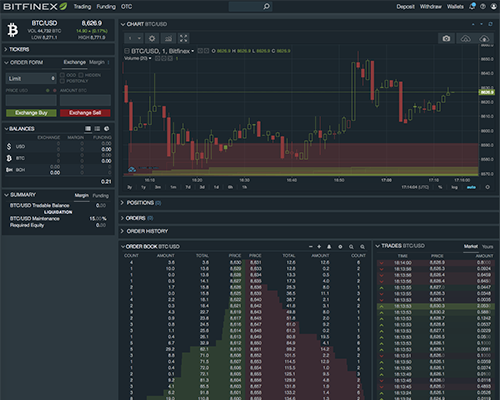Decrease order book precision minus icon
Viewport: 500px width, 400px height.
click(x=311, y=247)
